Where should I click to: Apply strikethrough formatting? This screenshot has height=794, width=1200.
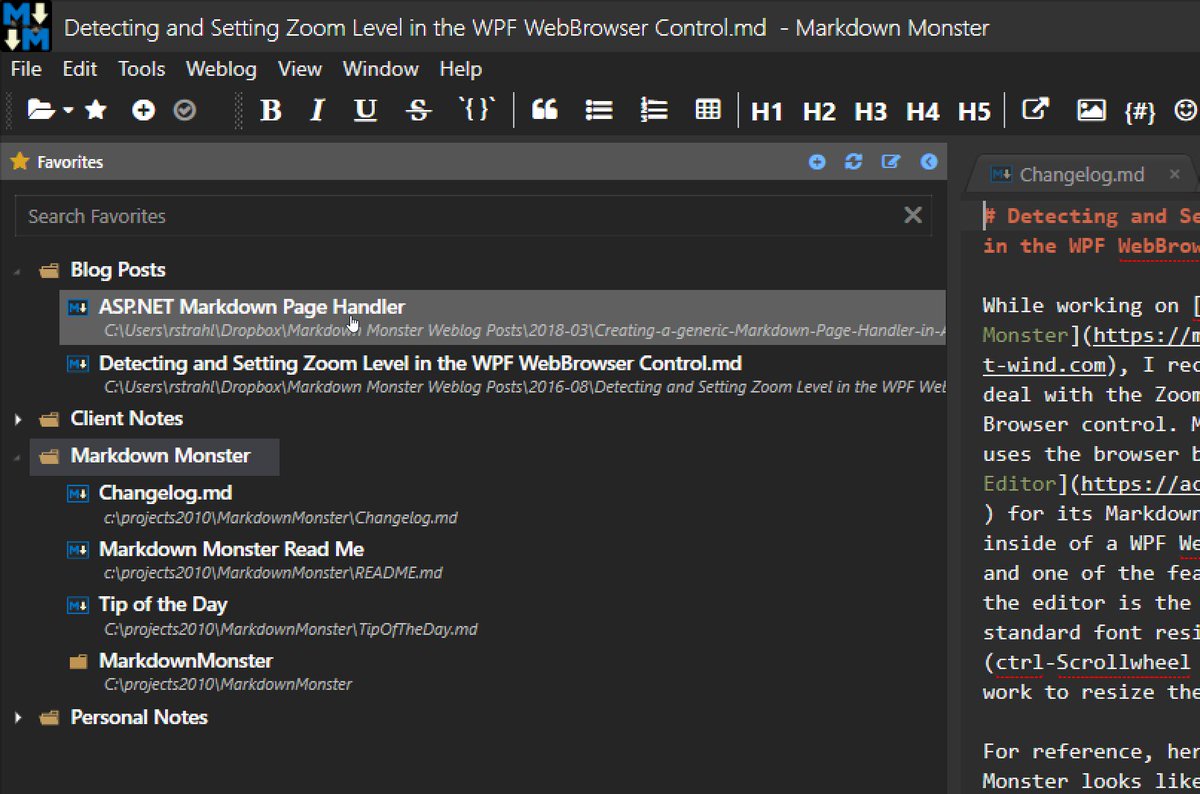(x=419, y=110)
